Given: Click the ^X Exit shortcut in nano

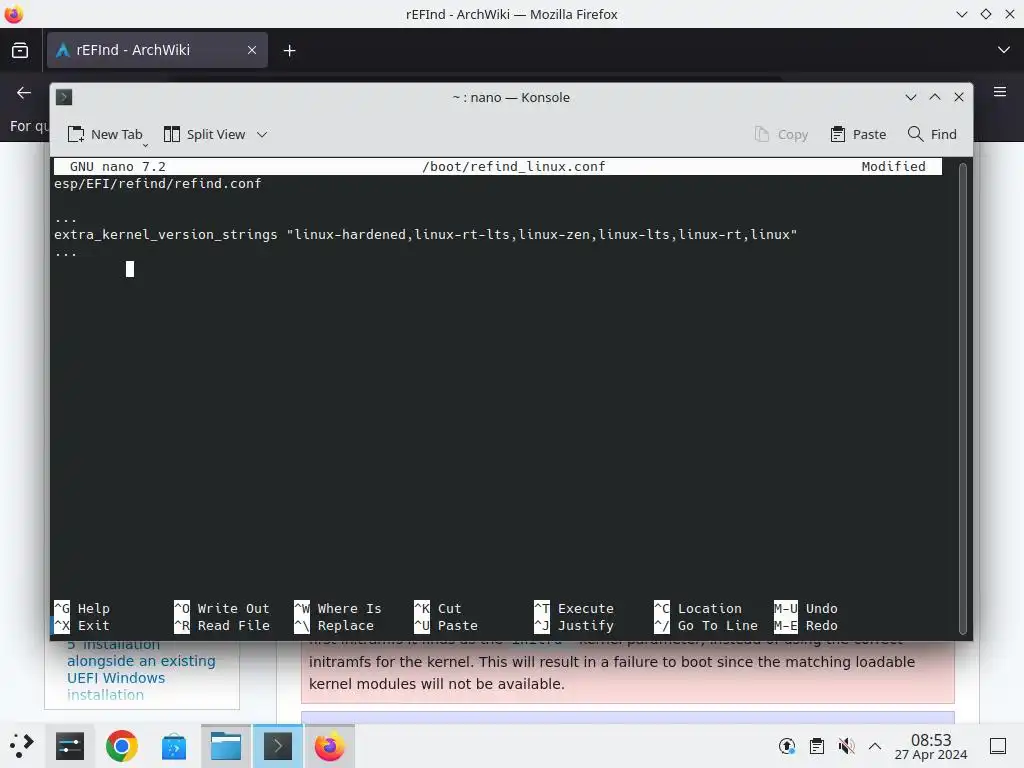Looking at the screenshot, I should coord(82,626).
